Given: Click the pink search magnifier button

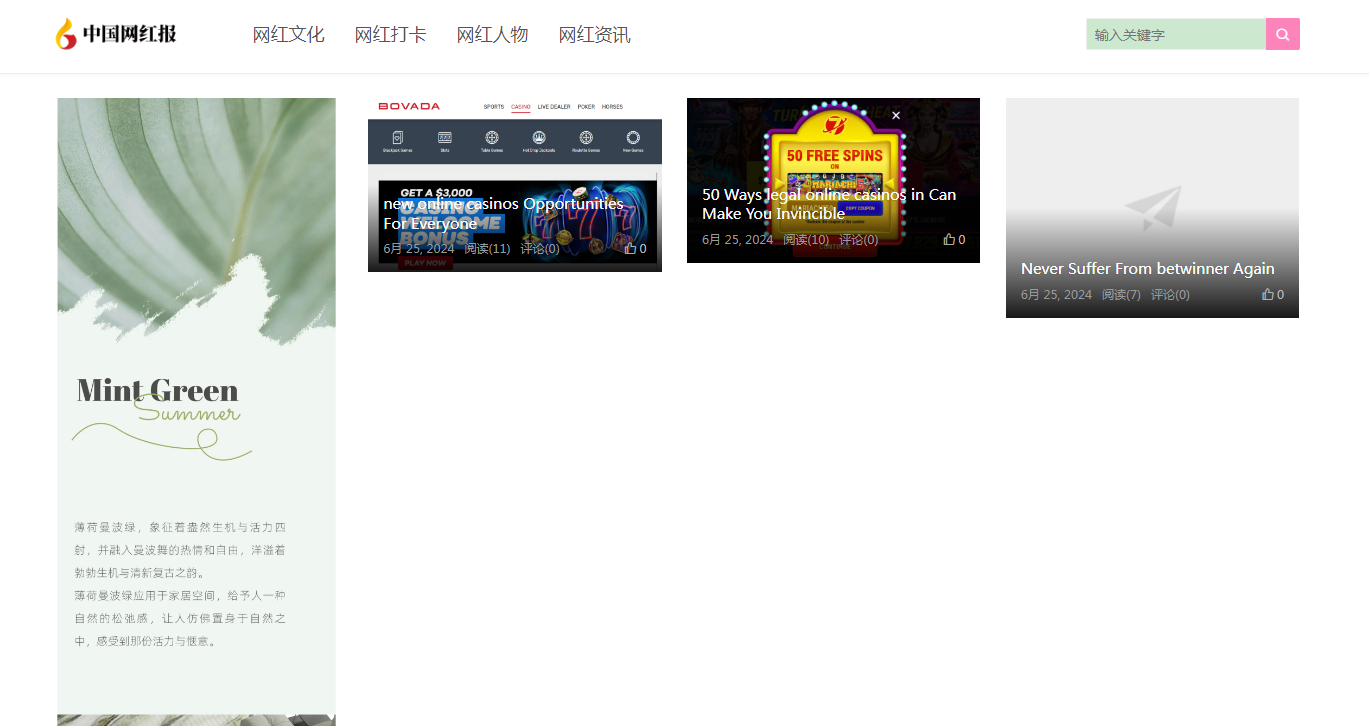Looking at the screenshot, I should tap(1283, 34).
